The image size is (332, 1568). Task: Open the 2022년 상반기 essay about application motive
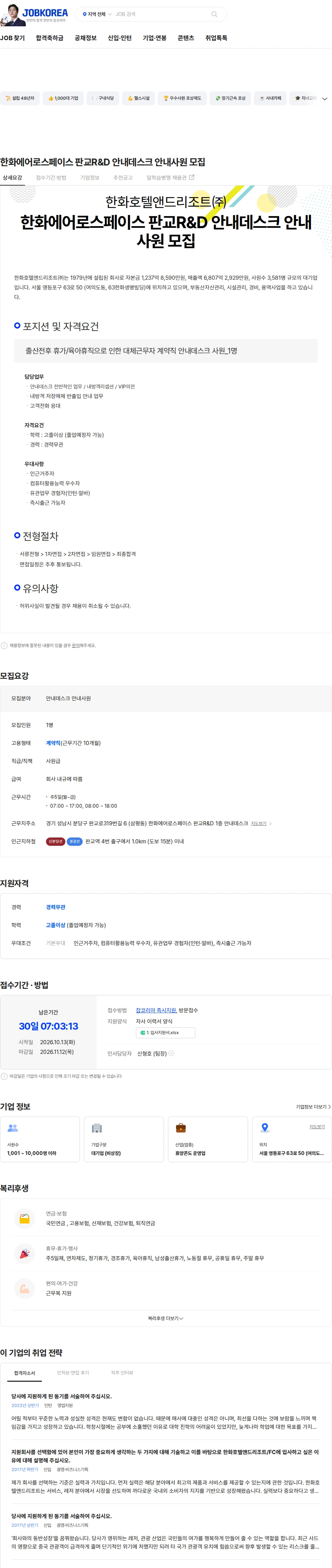pos(62,1396)
